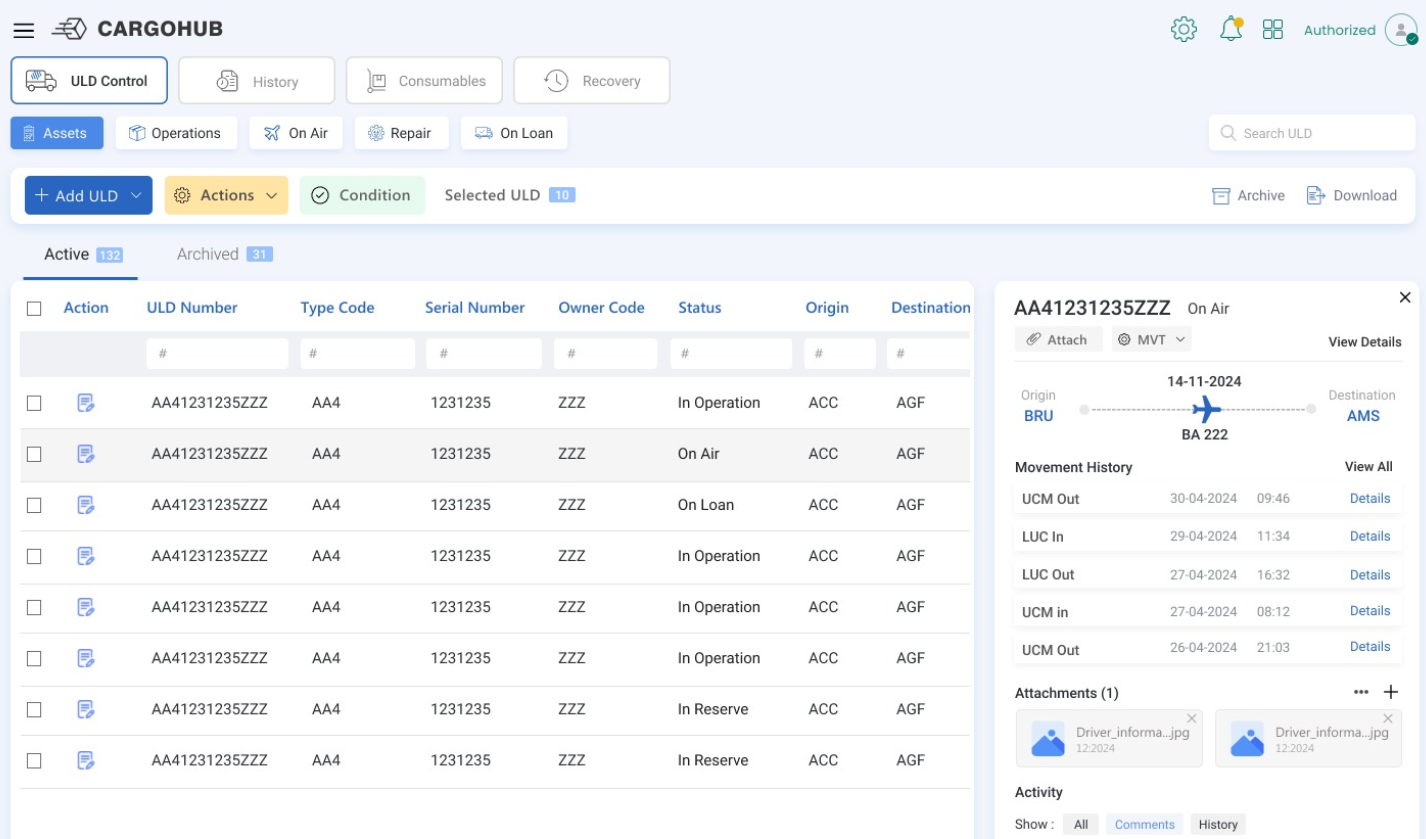
Task: Open settings via the gear icon
Action: 1184,30
